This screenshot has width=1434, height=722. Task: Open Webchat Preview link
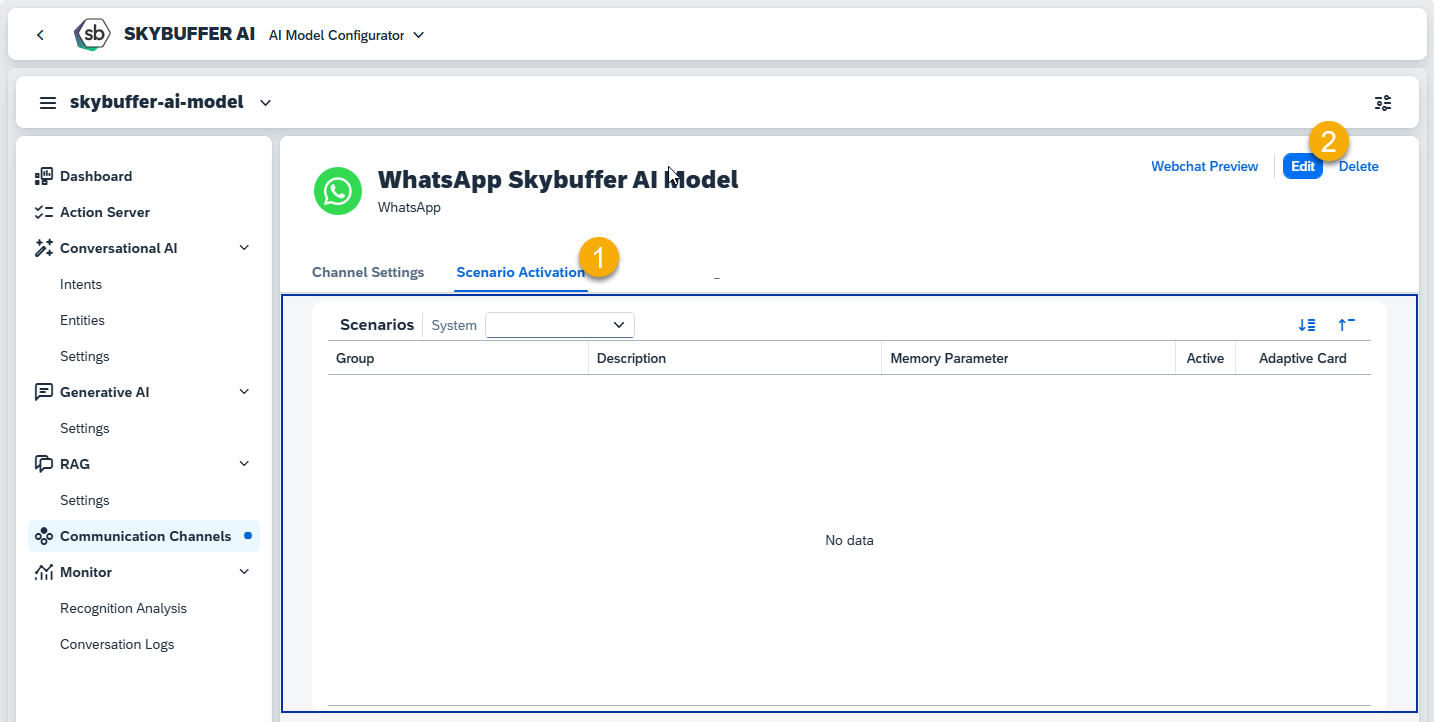coord(1204,167)
